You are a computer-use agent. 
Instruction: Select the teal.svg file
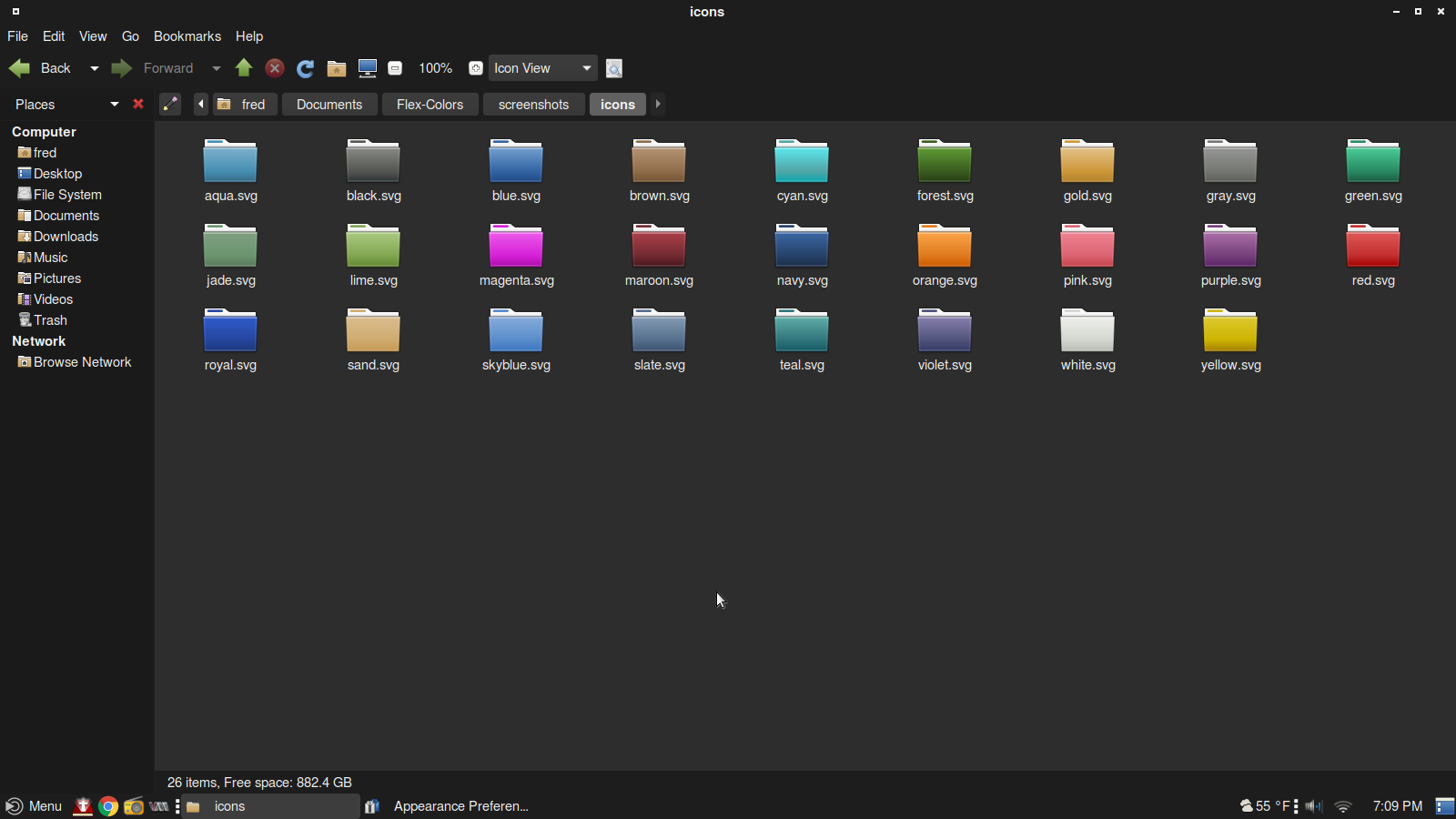[x=802, y=340]
